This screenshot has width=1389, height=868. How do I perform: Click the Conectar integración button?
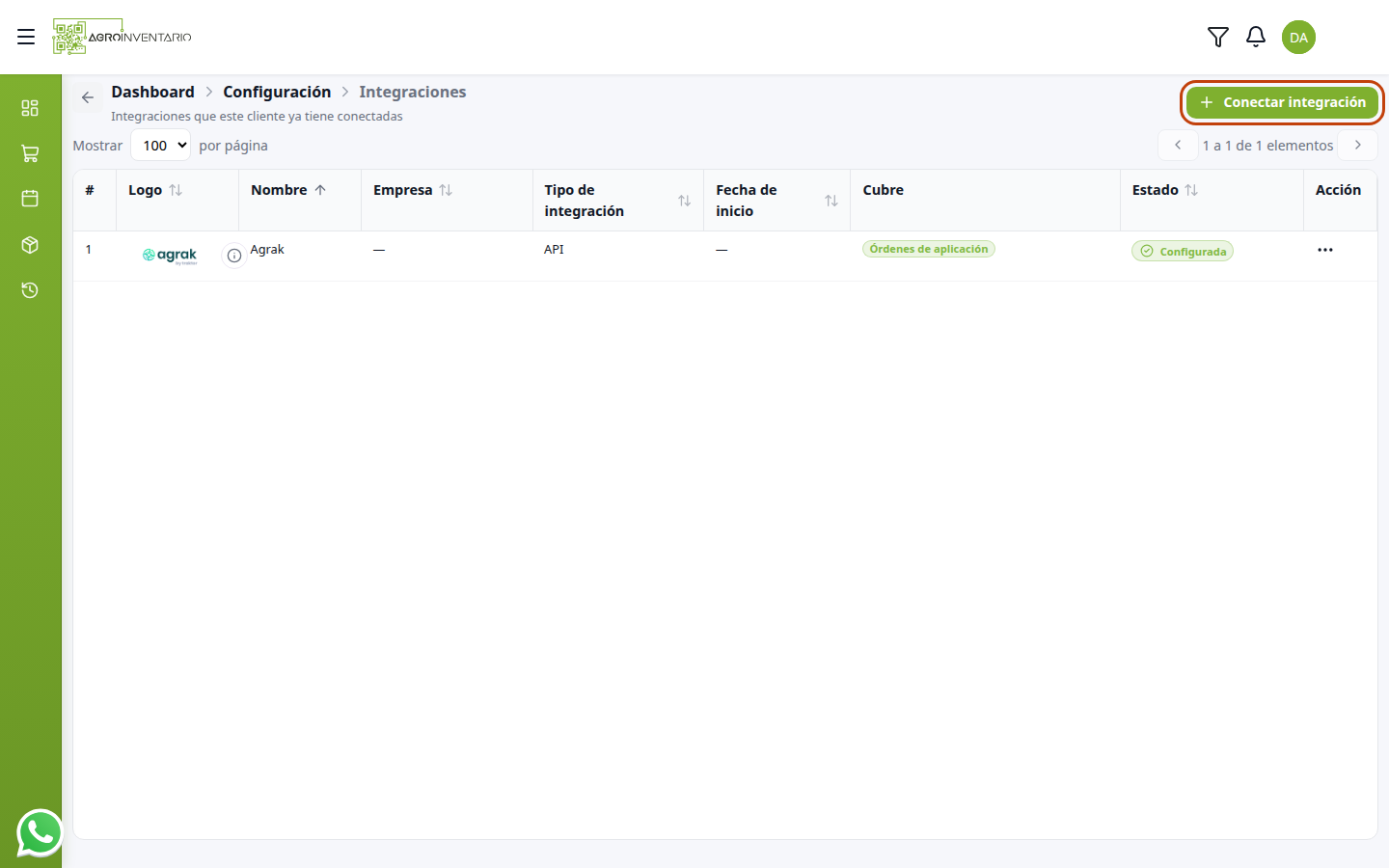click(1282, 102)
